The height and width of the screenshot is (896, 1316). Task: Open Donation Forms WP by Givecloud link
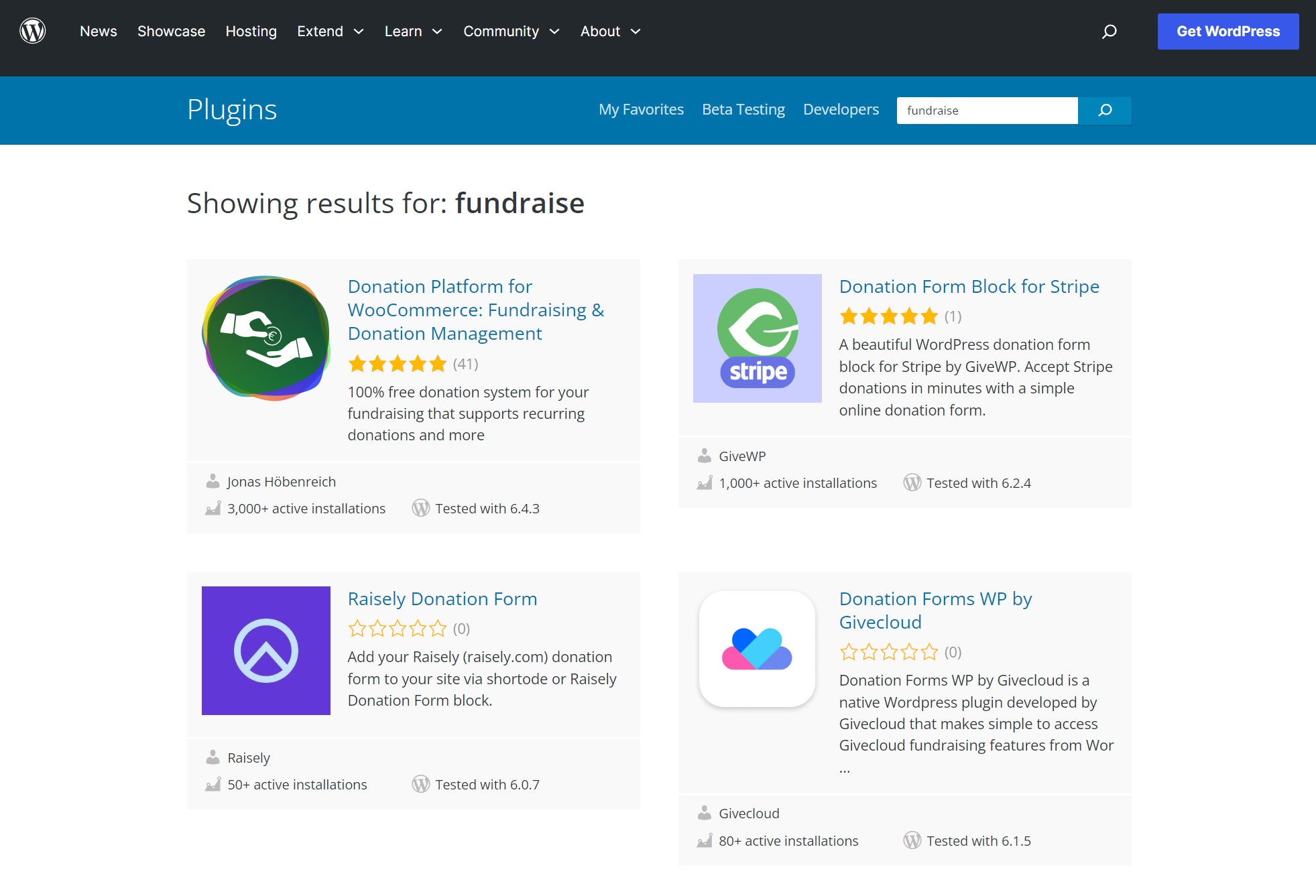pos(936,610)
